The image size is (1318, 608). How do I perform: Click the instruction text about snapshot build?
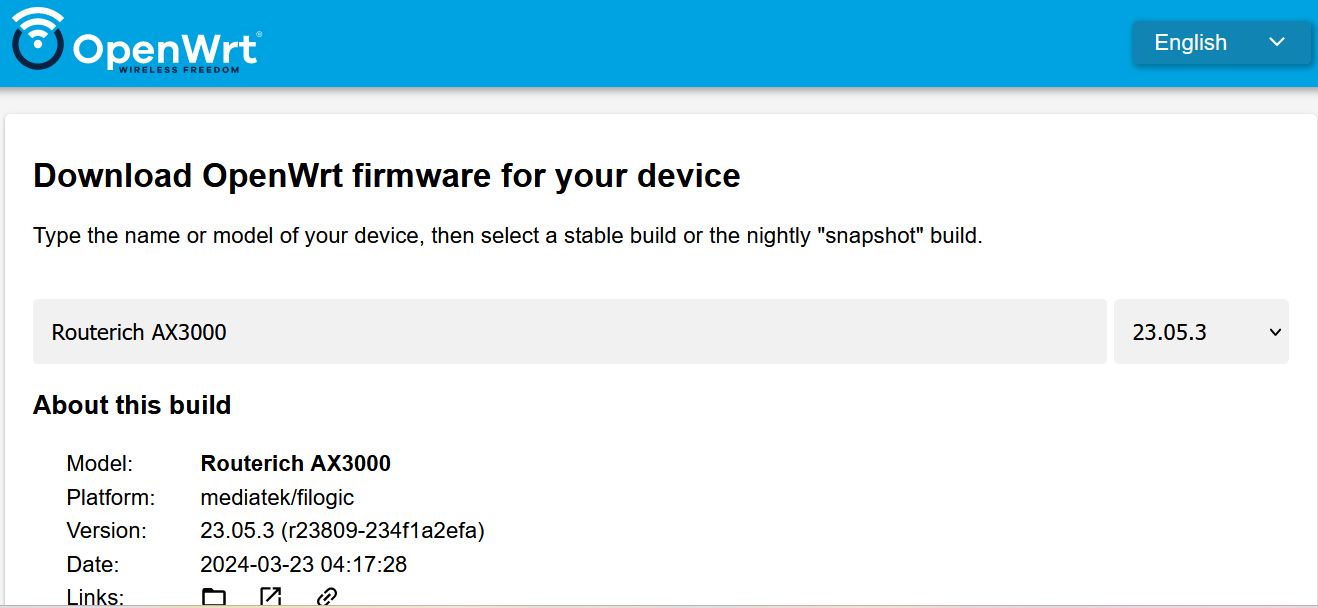pos(508,237)
